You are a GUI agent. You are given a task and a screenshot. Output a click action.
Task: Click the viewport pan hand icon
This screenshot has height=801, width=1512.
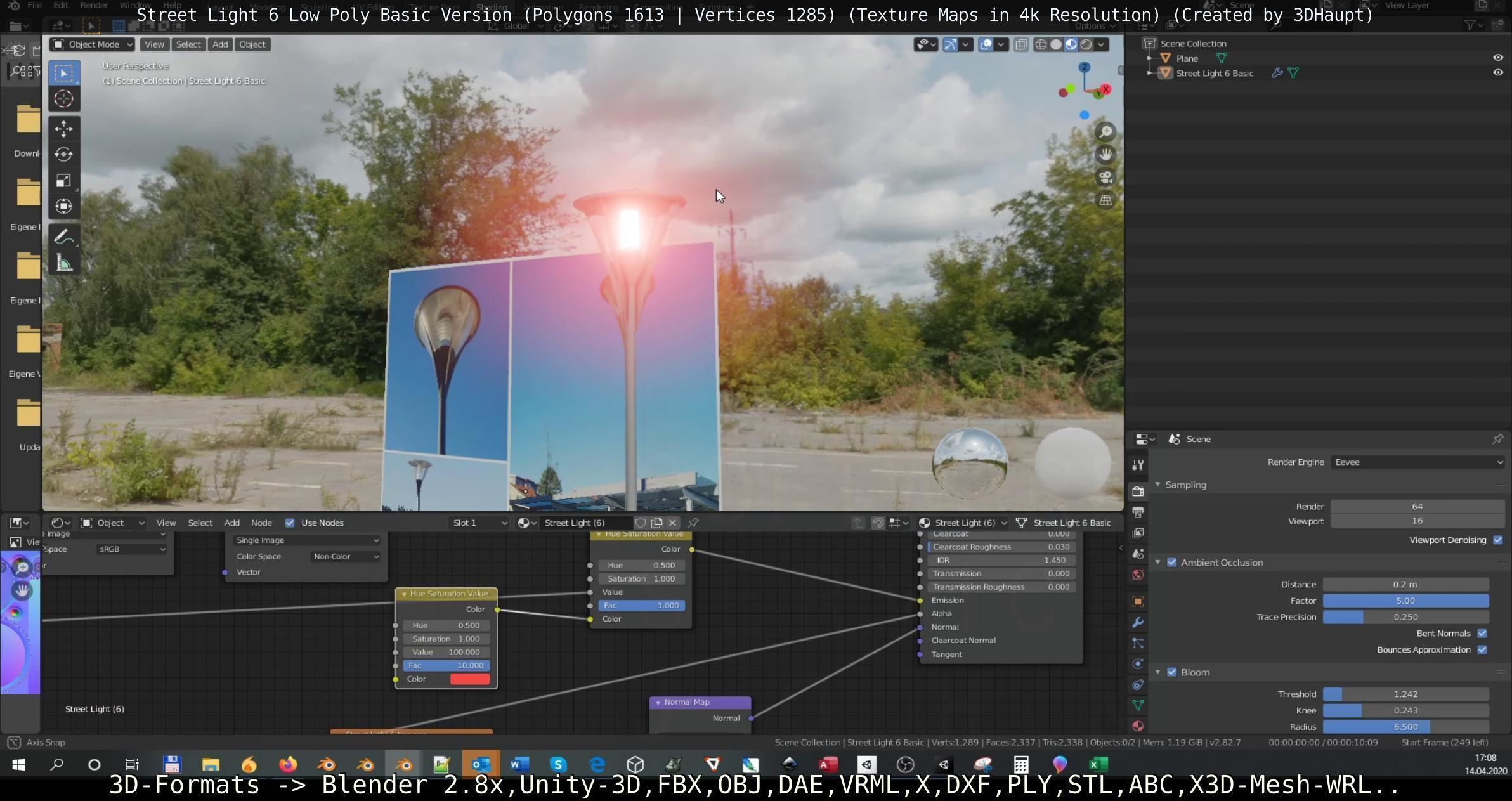(x=1105, y=155)
